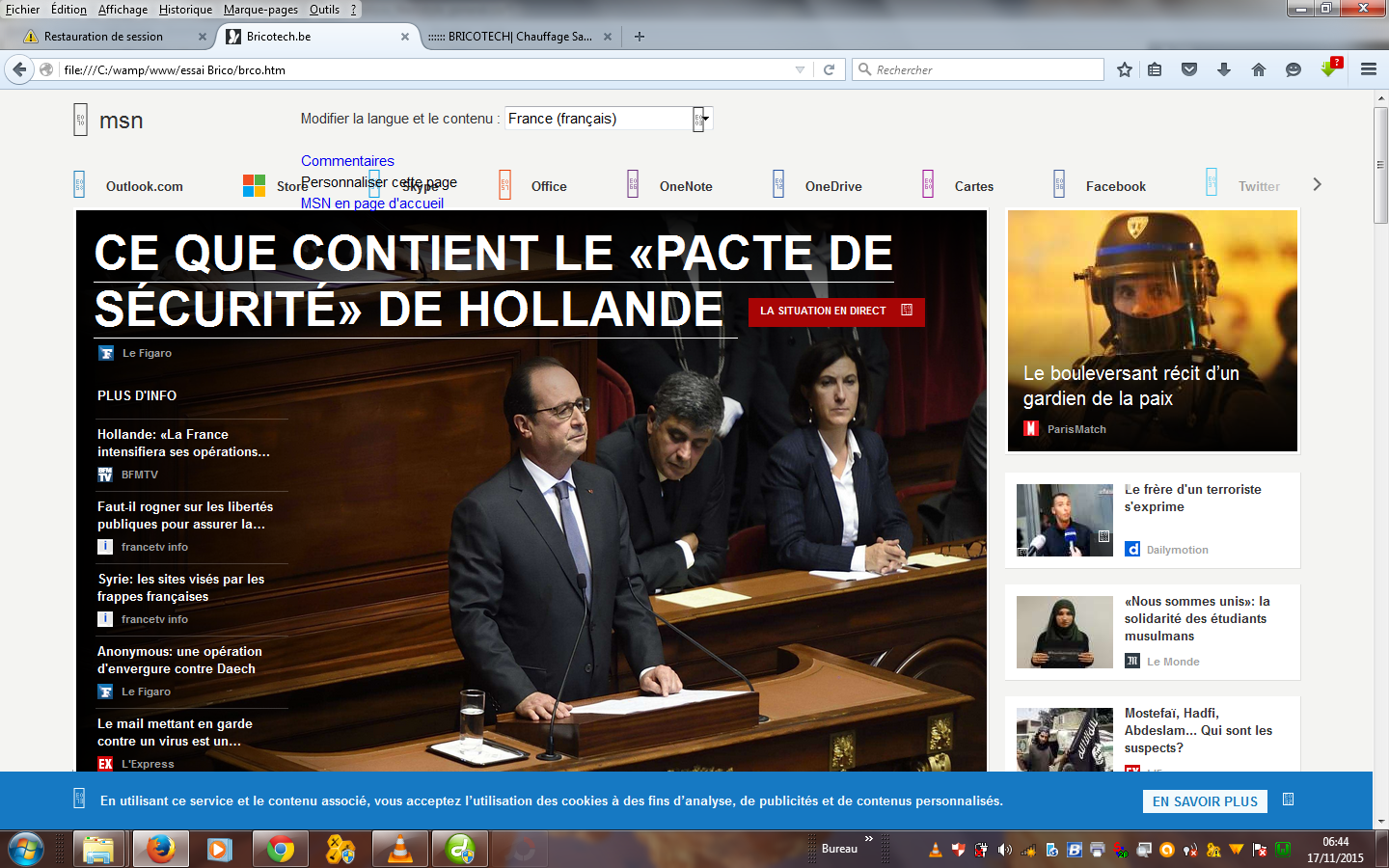Open the Outils menu
Viewport: 1389px width, 868px height.
tap(324, 10)
